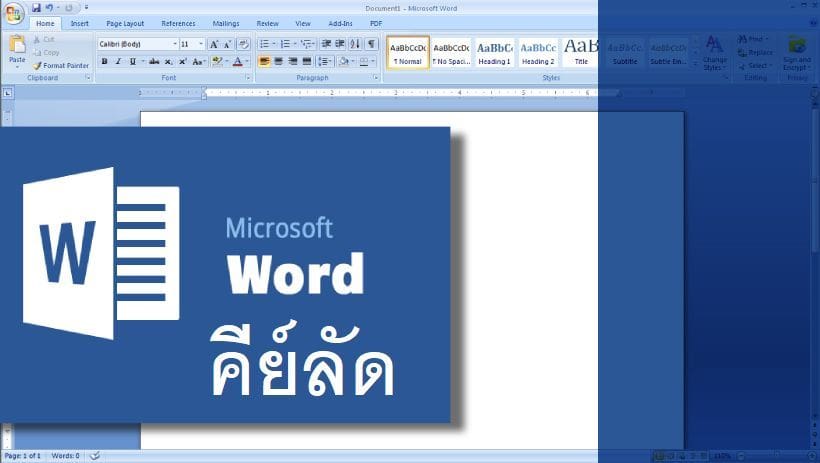Decrease paragraph indent

point(326,44)
